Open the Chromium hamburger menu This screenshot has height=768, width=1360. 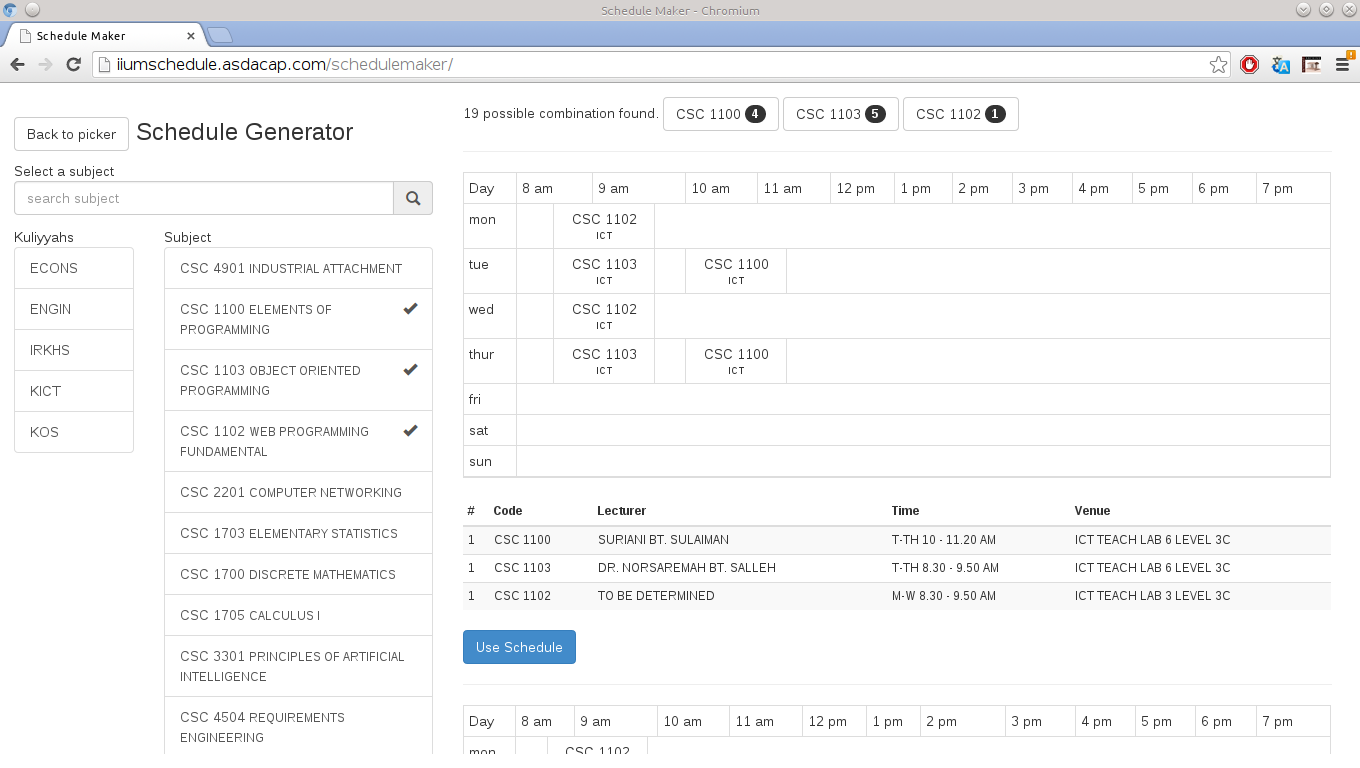tap(1343, 65)
